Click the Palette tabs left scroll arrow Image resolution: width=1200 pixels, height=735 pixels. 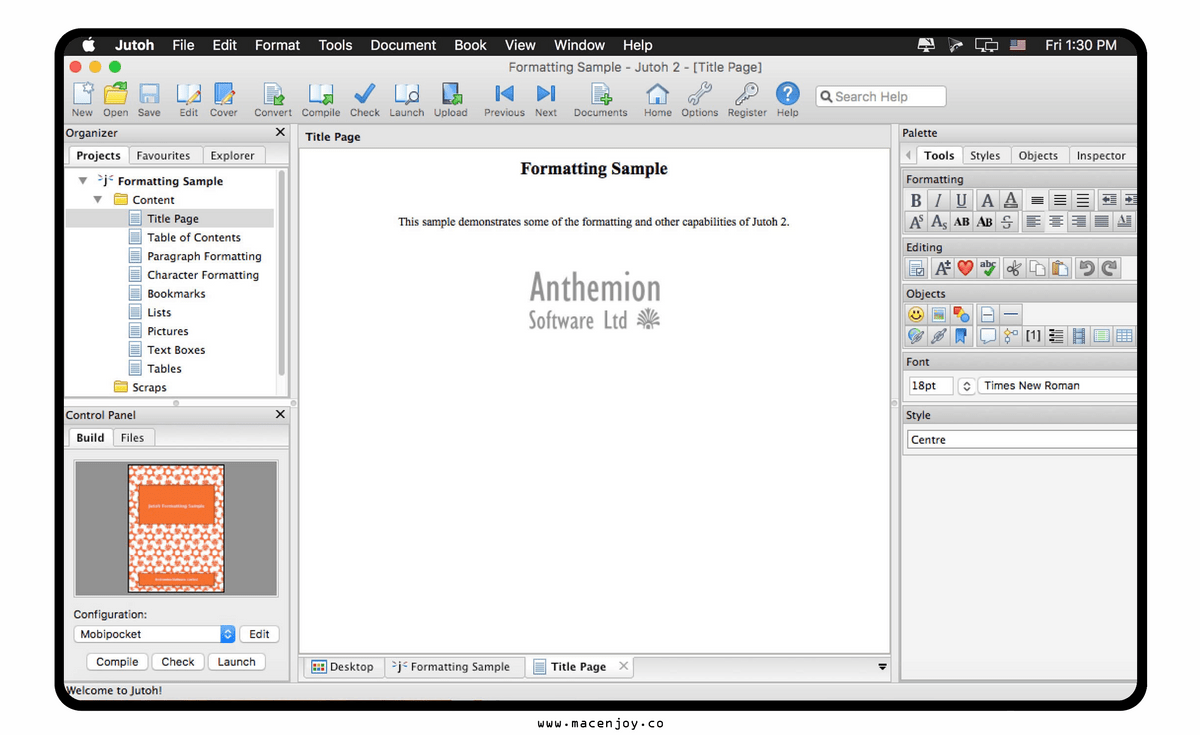click(909, 156)
